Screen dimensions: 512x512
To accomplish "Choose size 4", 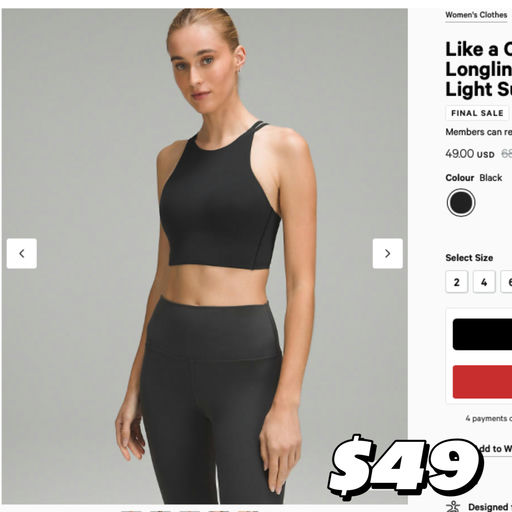I will [x=484, y=282].
